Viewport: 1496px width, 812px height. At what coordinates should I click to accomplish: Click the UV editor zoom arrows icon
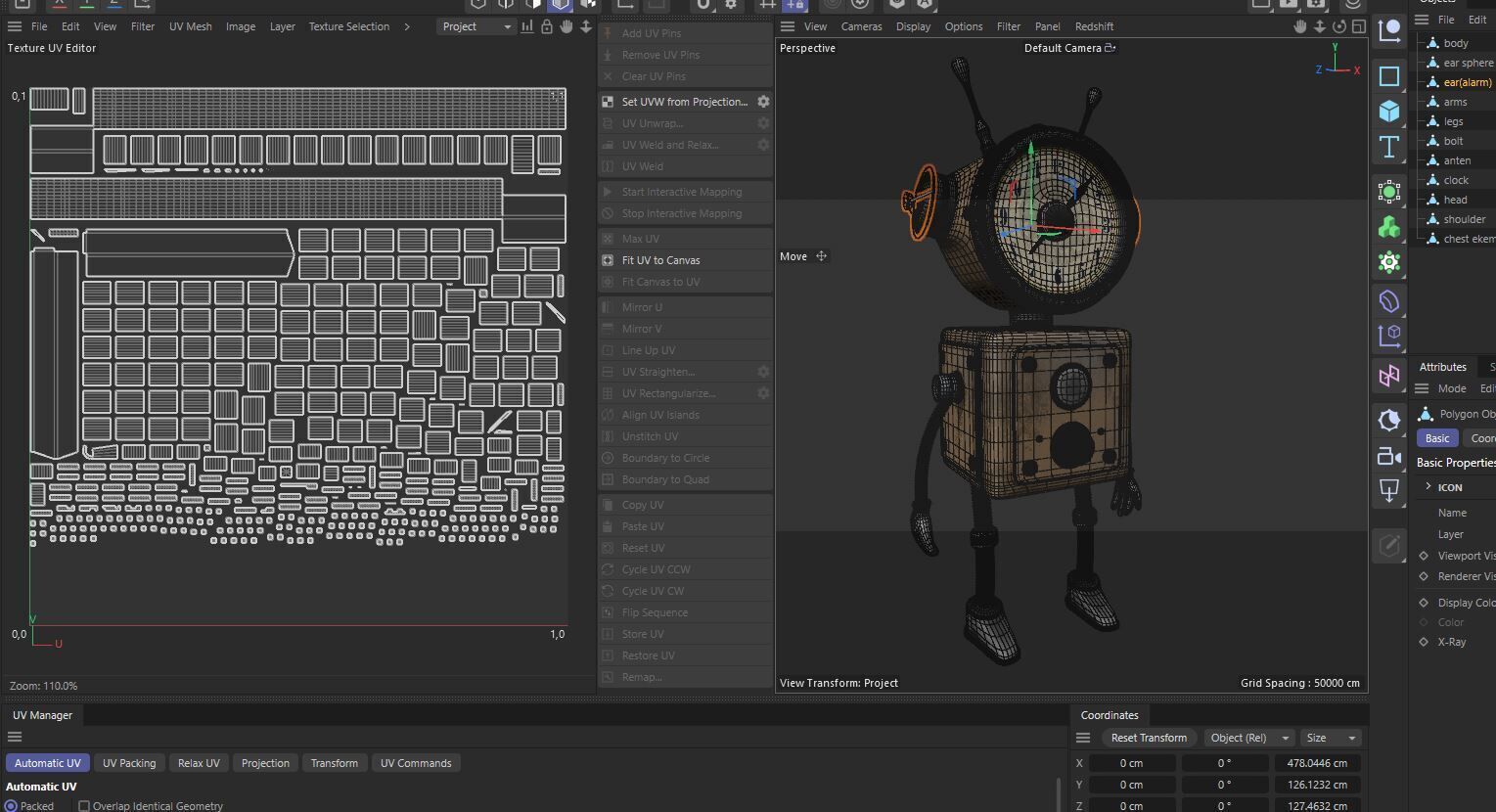coord(586,26)
